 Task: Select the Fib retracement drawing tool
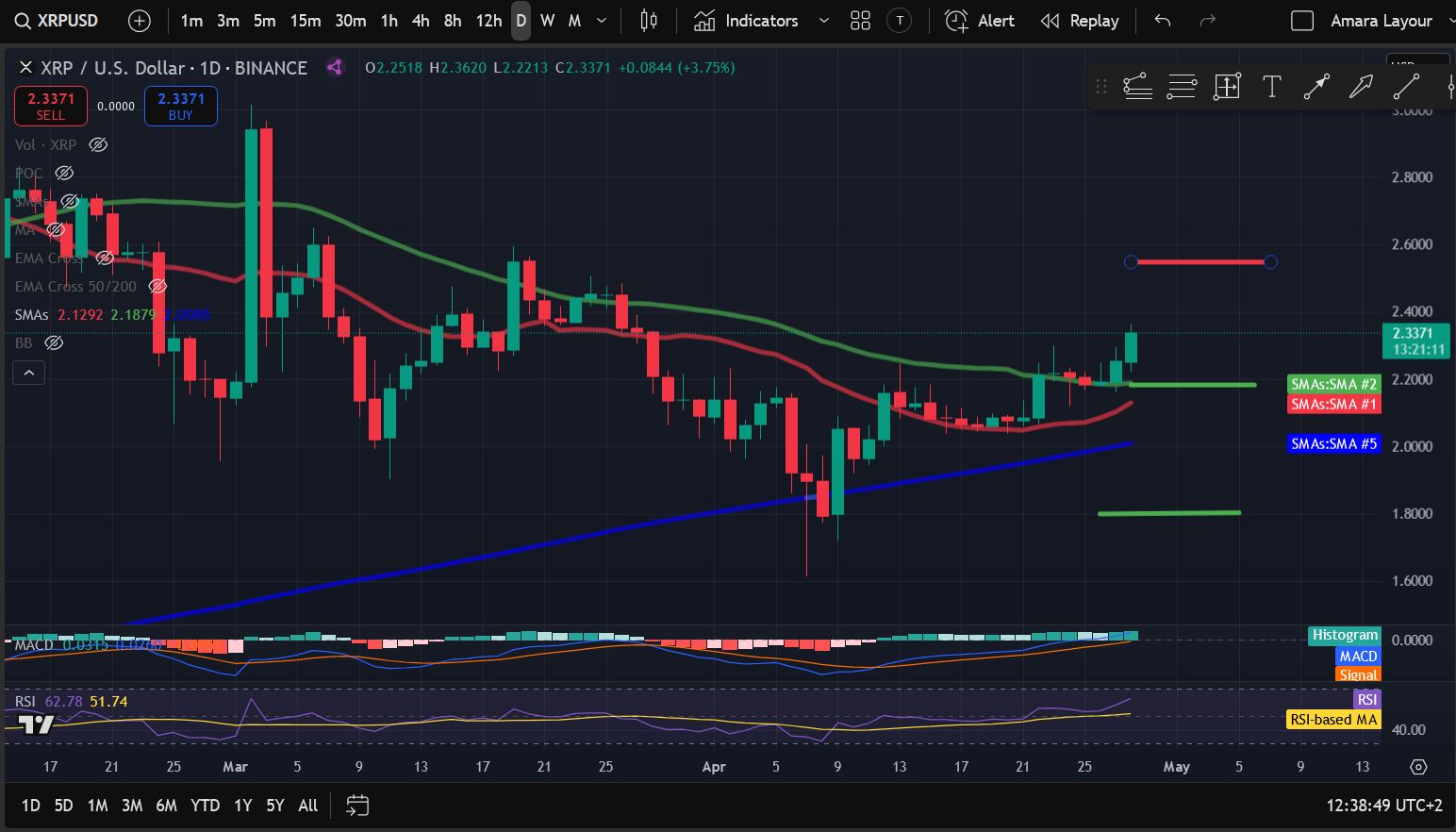(1138, 87)
